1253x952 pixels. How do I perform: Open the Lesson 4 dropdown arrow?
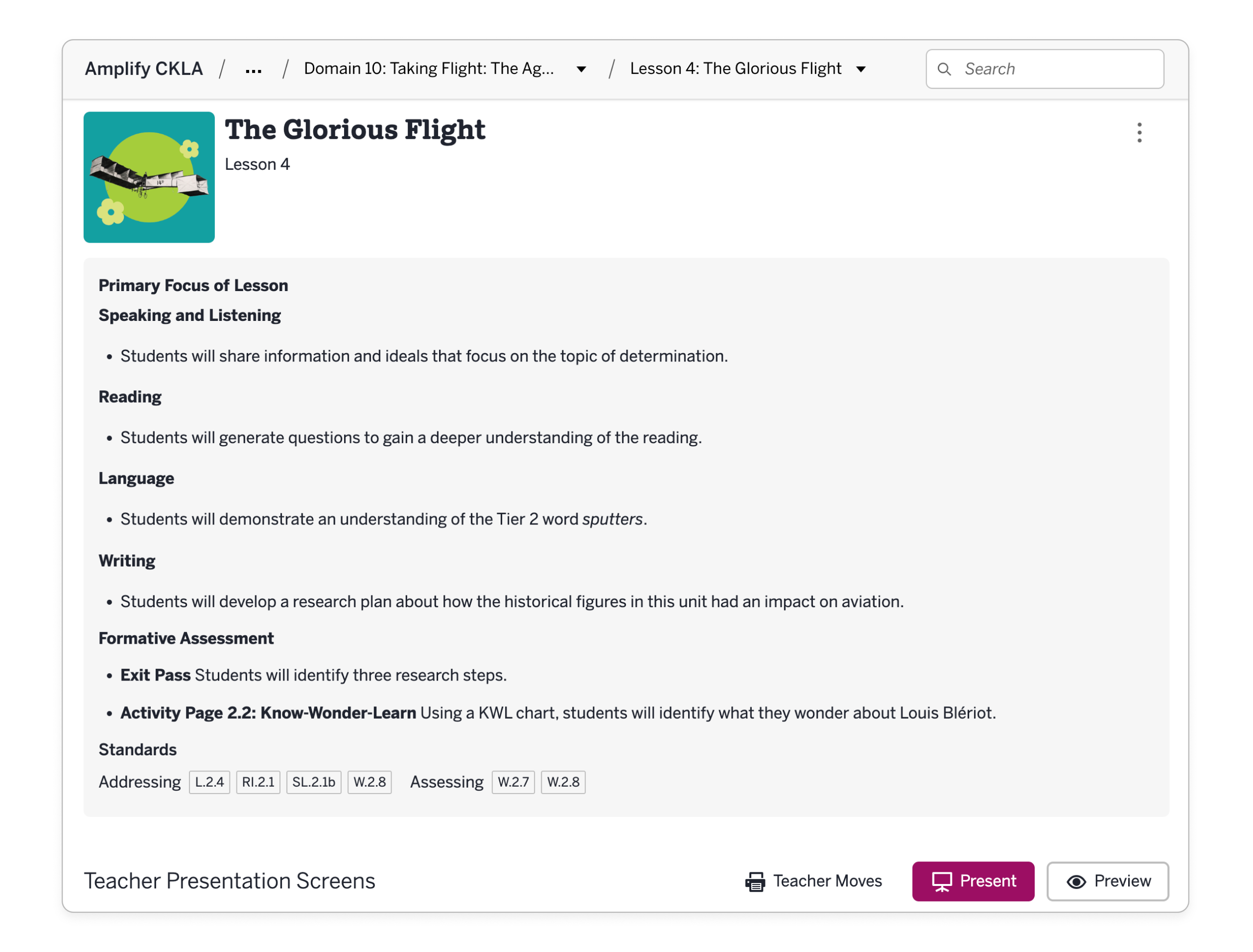pyautogui.click(x=860, y=69)
